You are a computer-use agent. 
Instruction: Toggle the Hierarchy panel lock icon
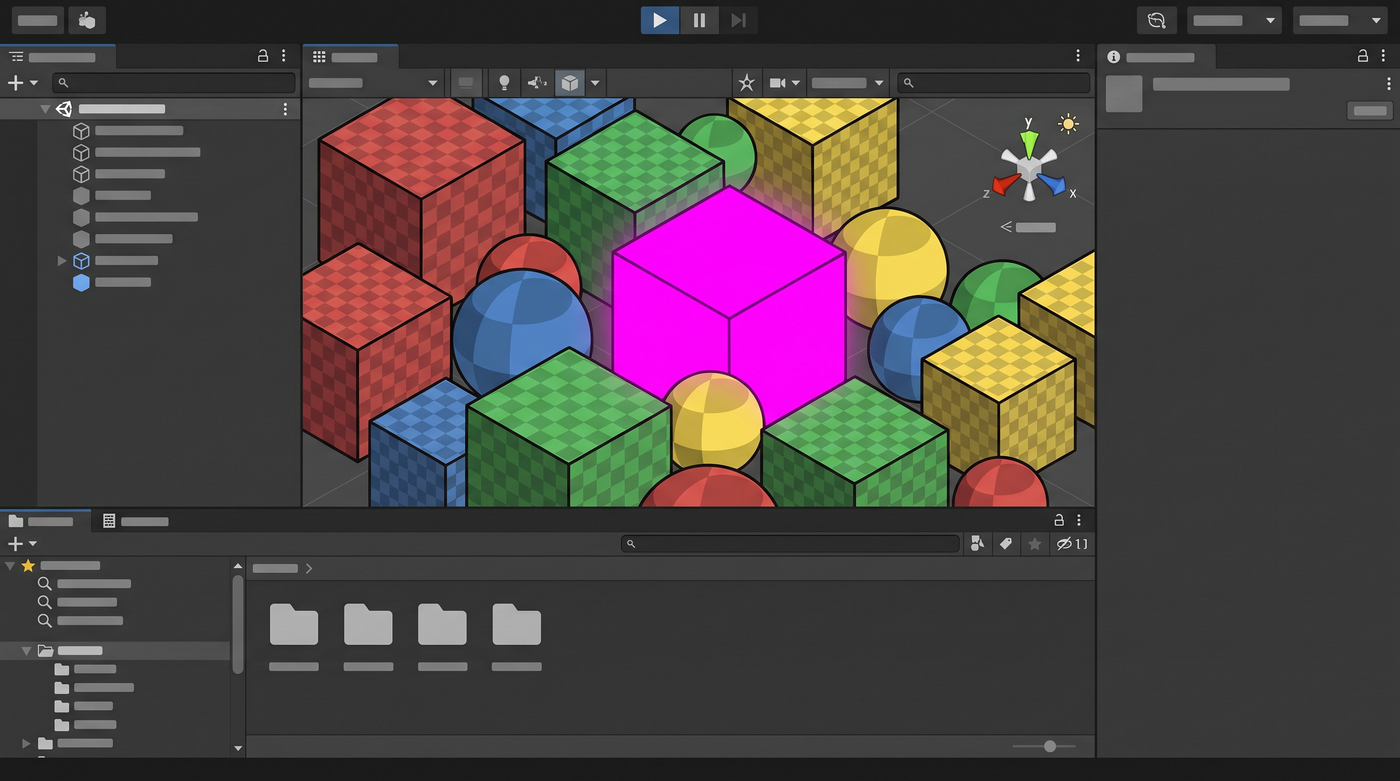click(x=263, y=57)
